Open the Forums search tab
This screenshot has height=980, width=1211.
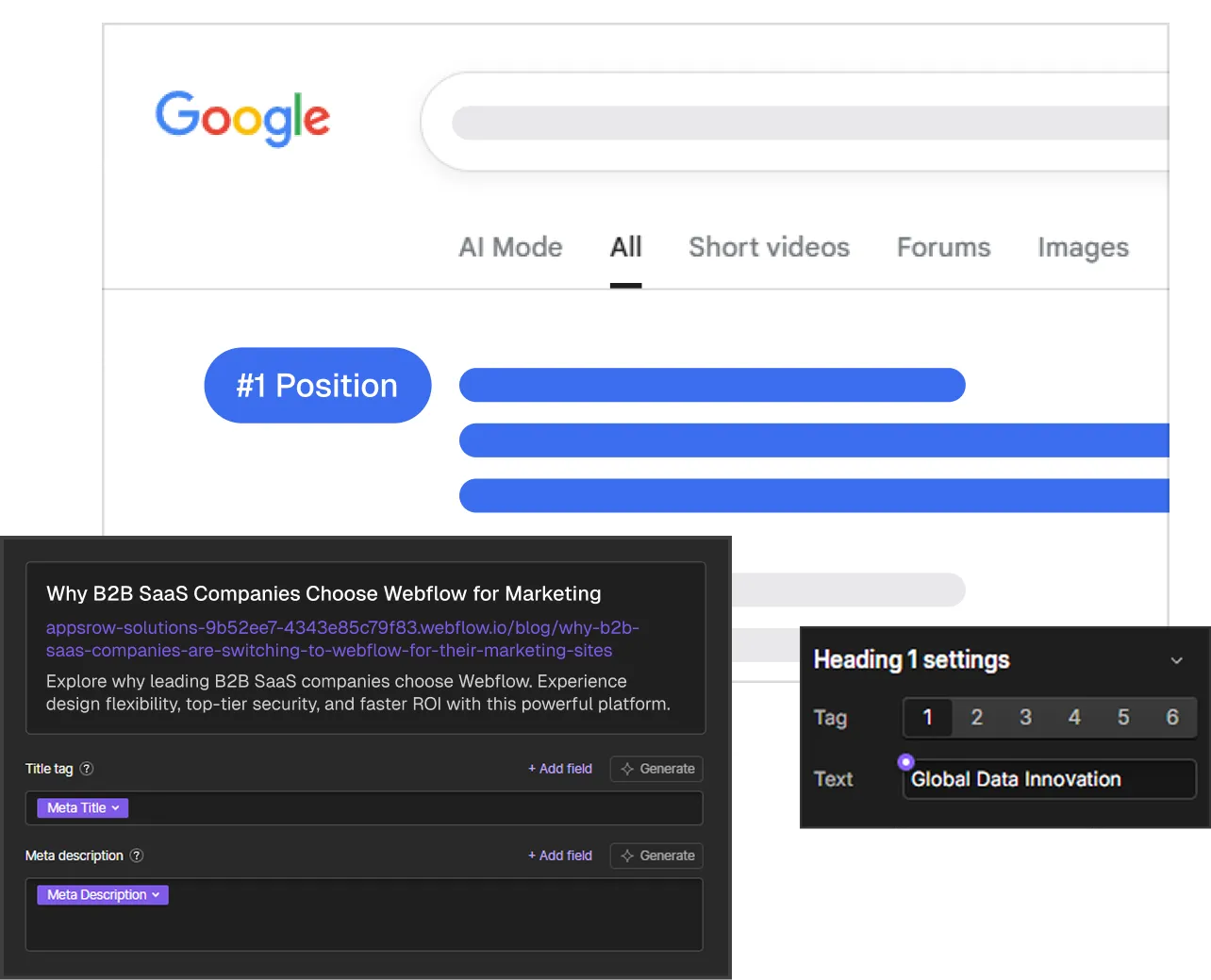pos(943,247)
